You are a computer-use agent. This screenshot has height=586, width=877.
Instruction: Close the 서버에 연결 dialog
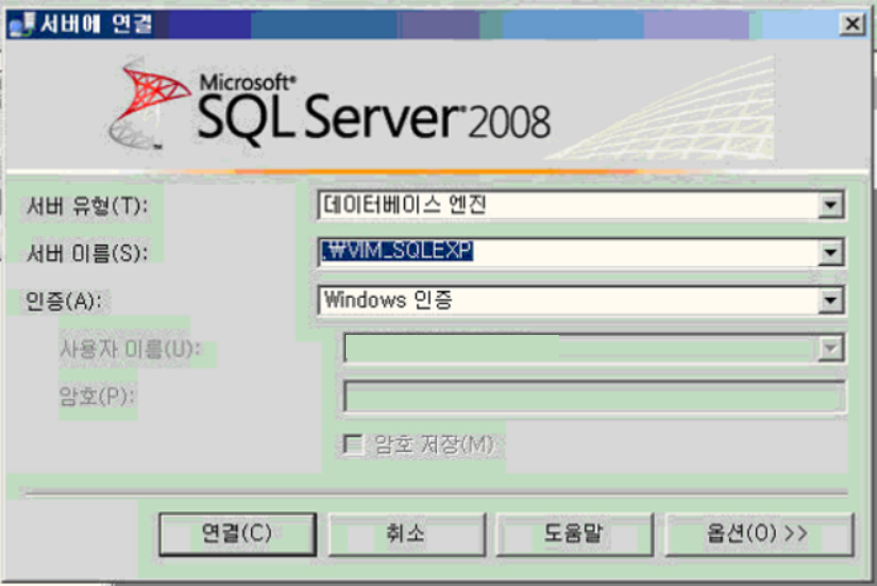[x=852, y=24]
